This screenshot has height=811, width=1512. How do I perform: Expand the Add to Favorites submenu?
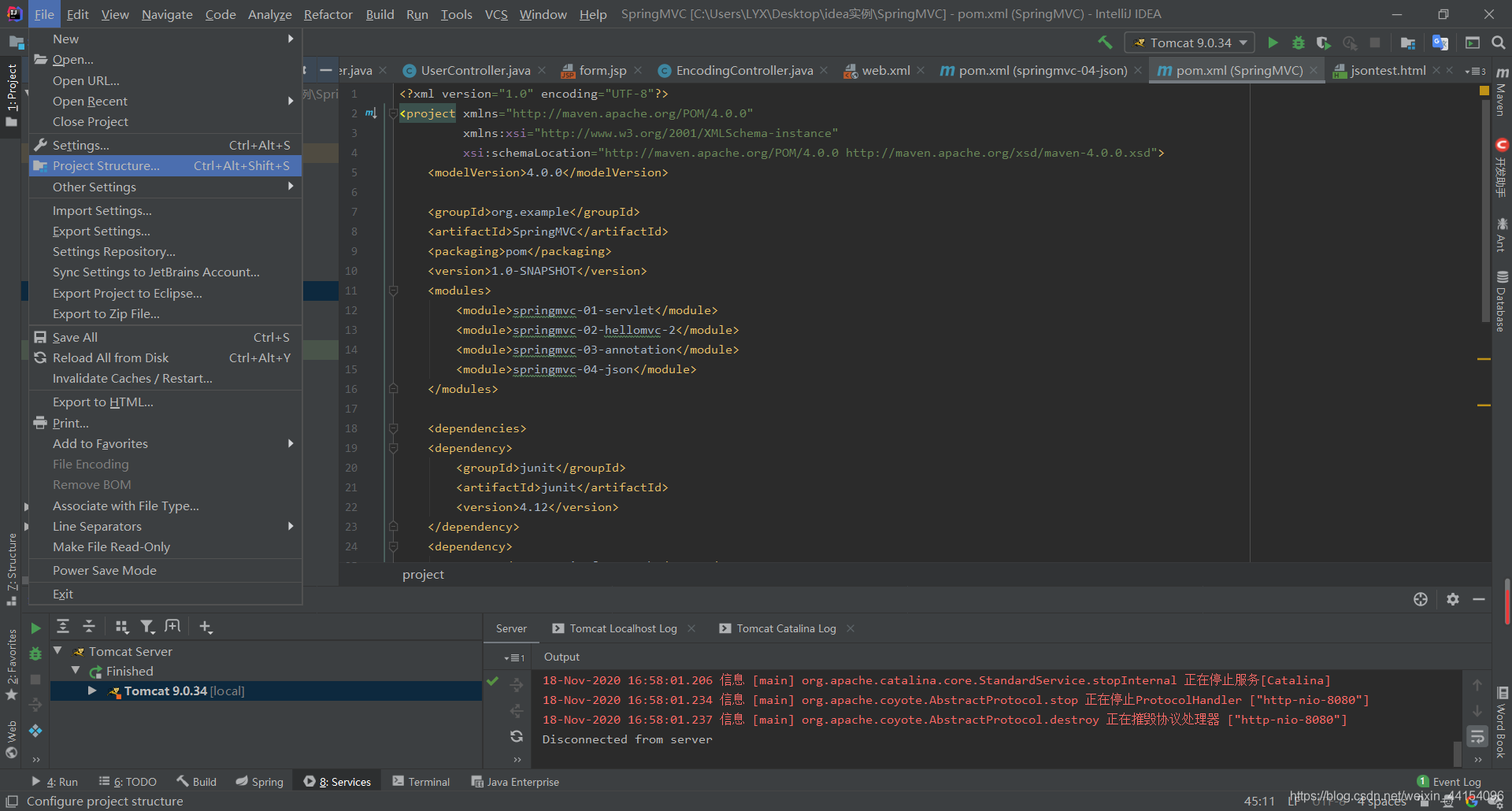pyautogui.click(x=165, y=443)
